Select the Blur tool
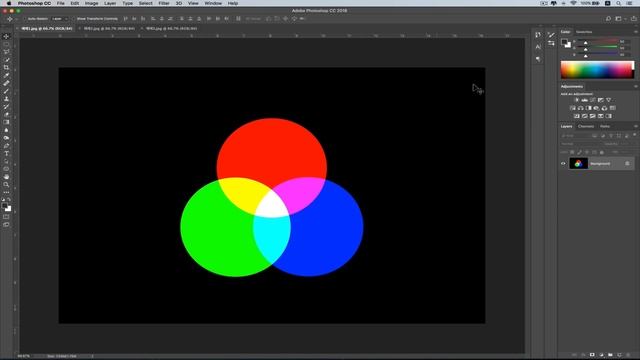This screenshot has height=360, width=640. (x=6, y=130)
